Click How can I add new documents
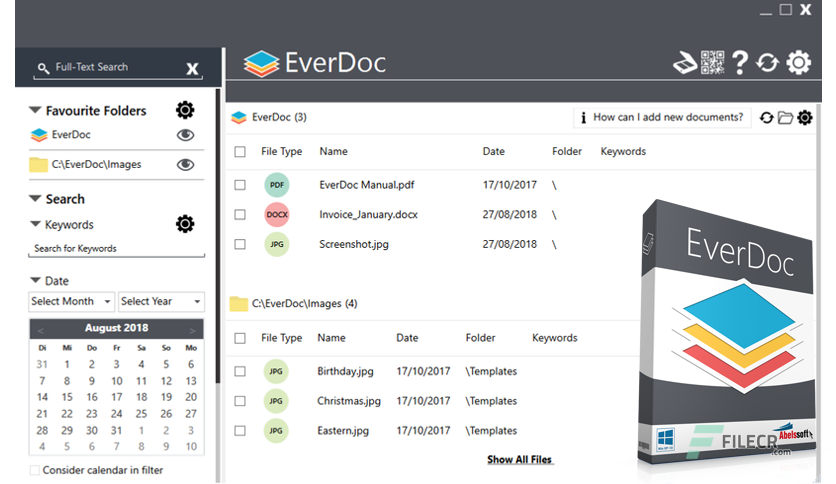The width and height of the screenshot is (836, 484). [662, 118]
